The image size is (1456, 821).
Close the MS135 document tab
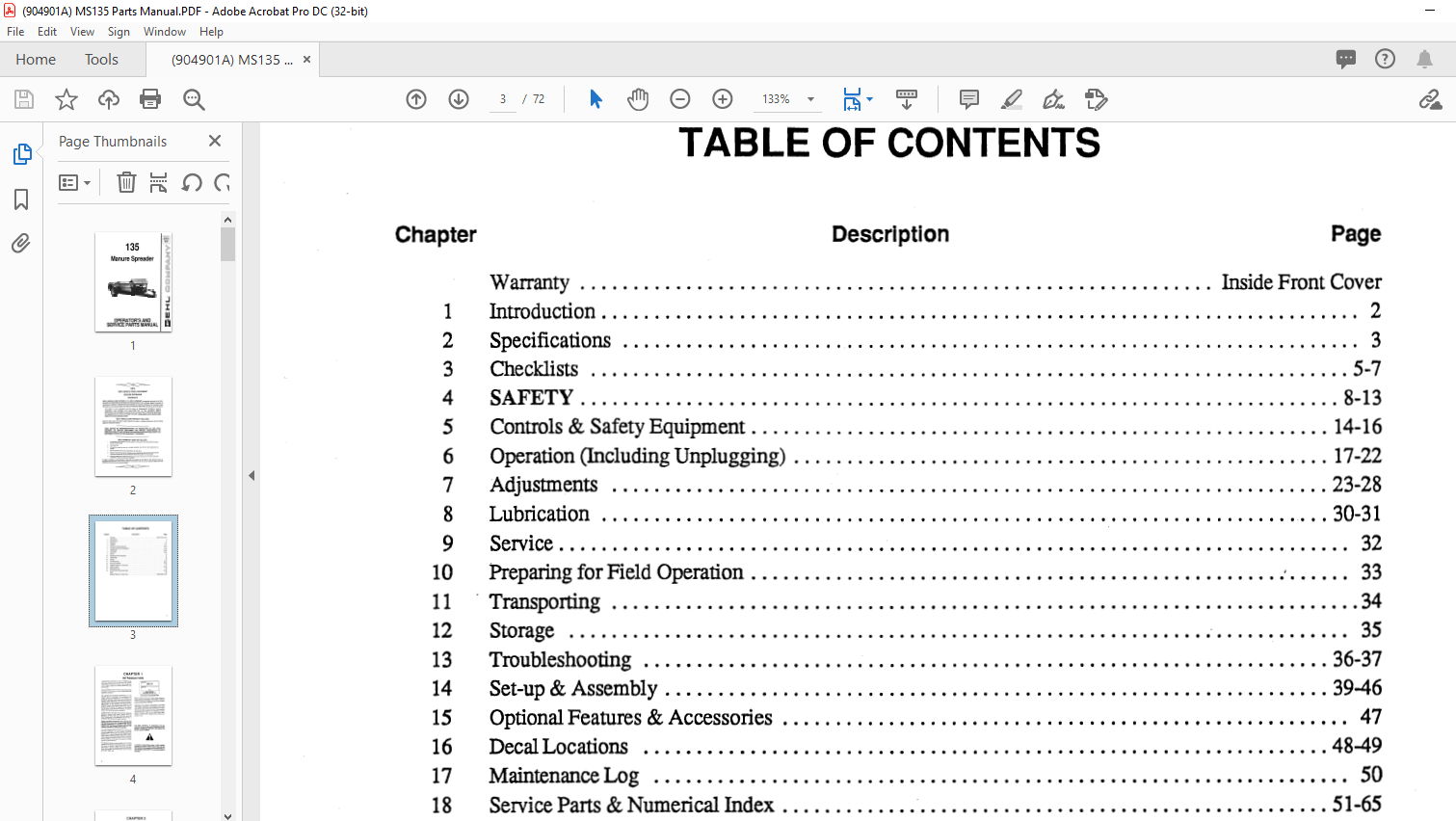[x=306, y=60]
